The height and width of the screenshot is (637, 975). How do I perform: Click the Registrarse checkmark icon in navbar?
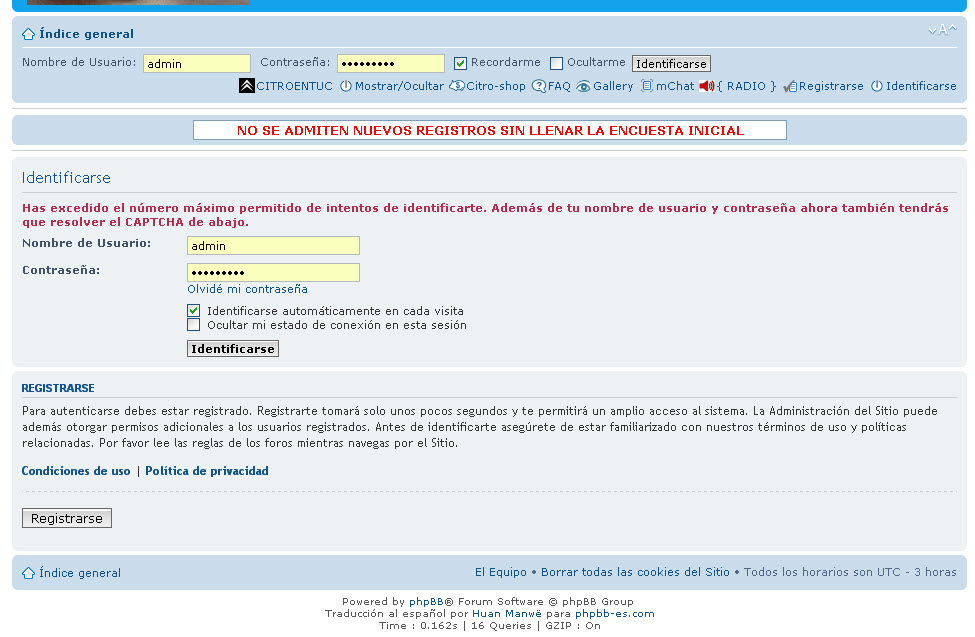pos(790,86)
